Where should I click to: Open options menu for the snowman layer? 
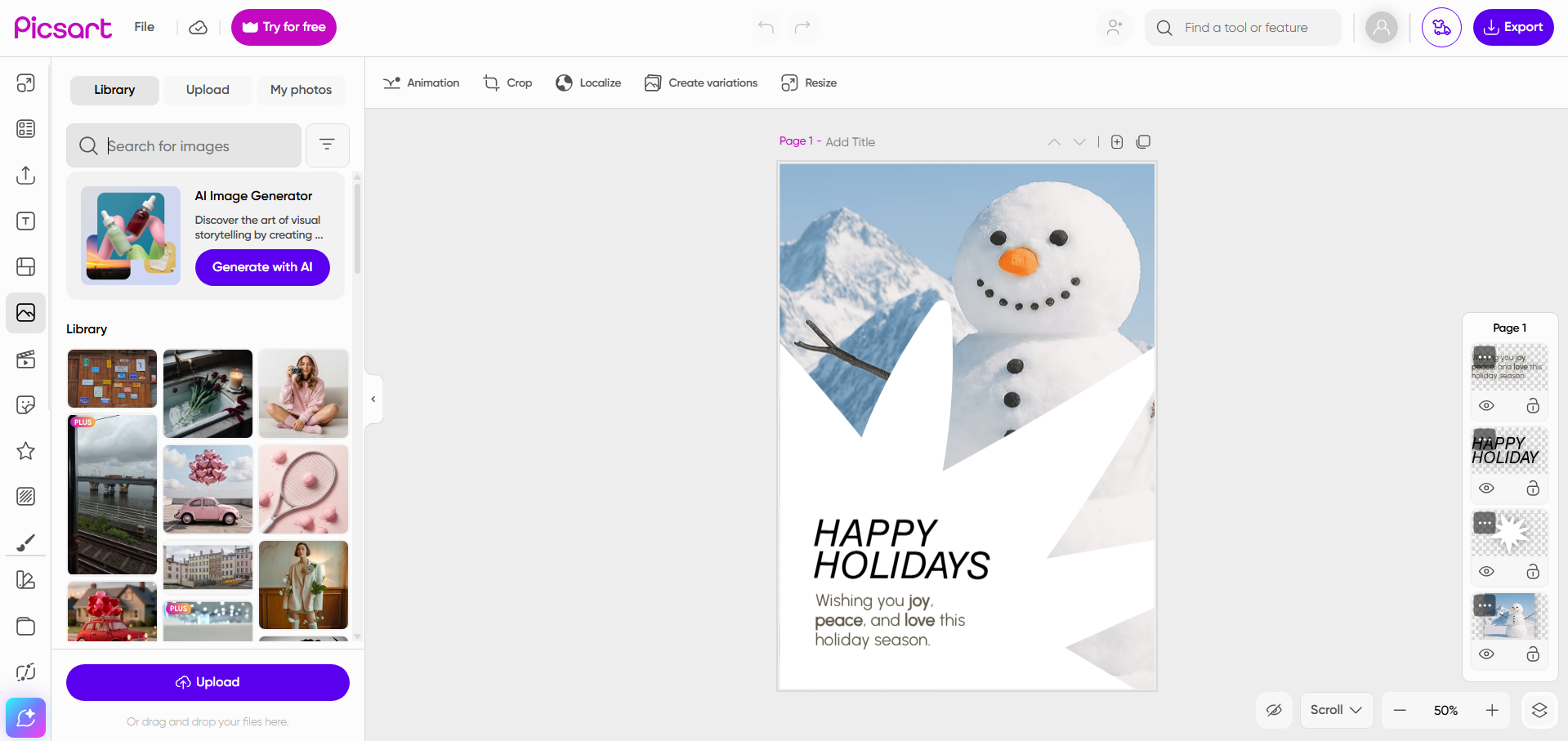point(1485,605)
